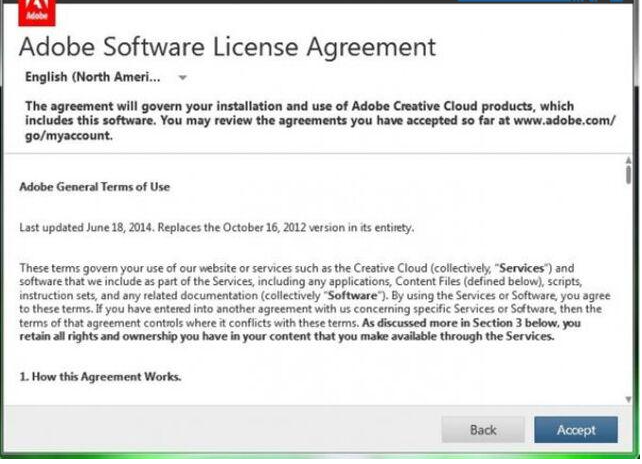Click the scrollbar up arrow

coord(627,160)
